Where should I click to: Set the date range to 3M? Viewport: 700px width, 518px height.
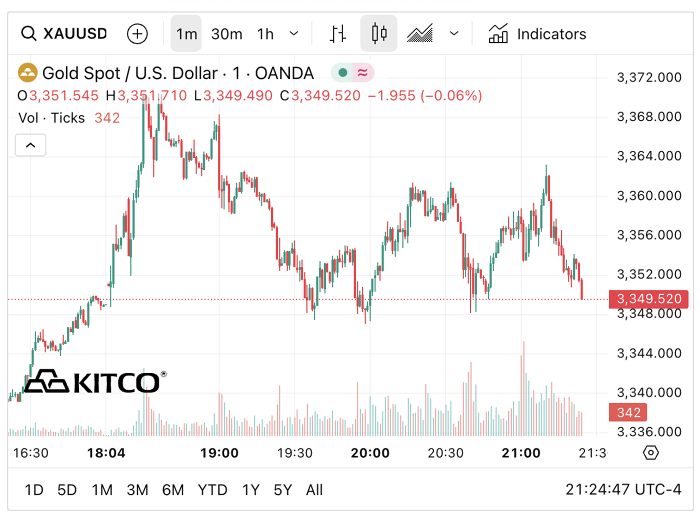pyautogui.click(x=138, y=490)
